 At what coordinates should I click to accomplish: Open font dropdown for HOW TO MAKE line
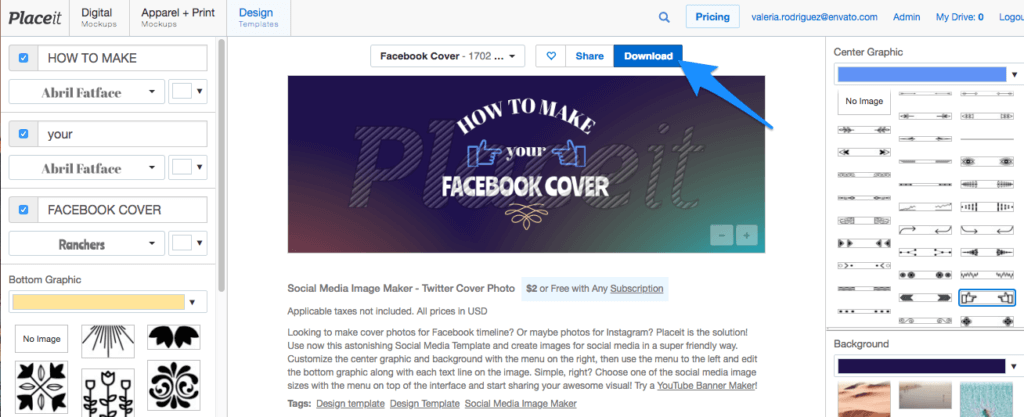point(86,92)
